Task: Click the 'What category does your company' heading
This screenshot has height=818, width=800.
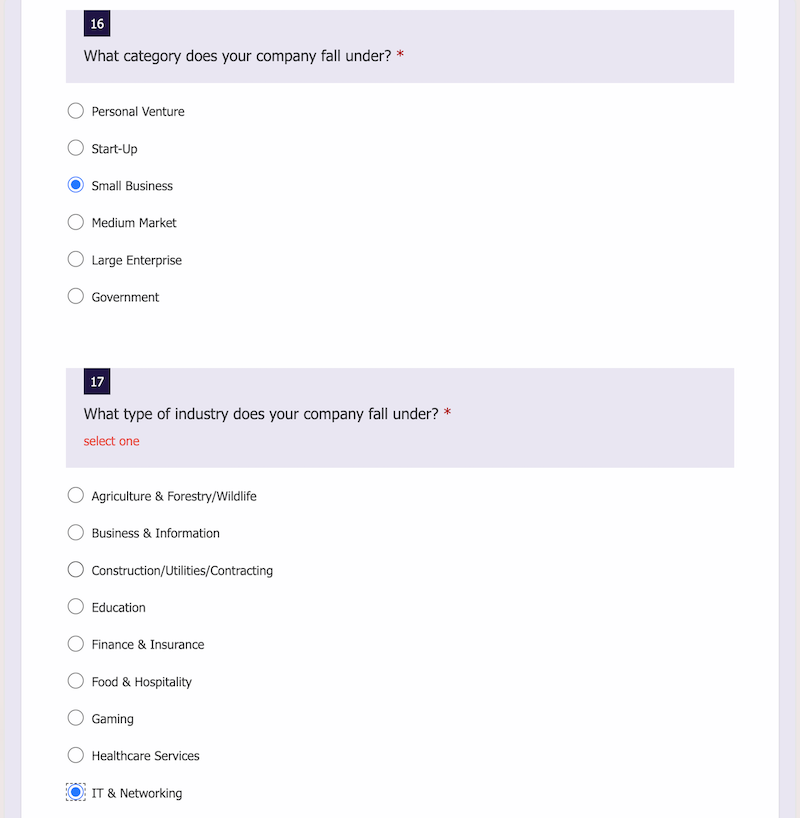Action: click(x=237, y=56)
